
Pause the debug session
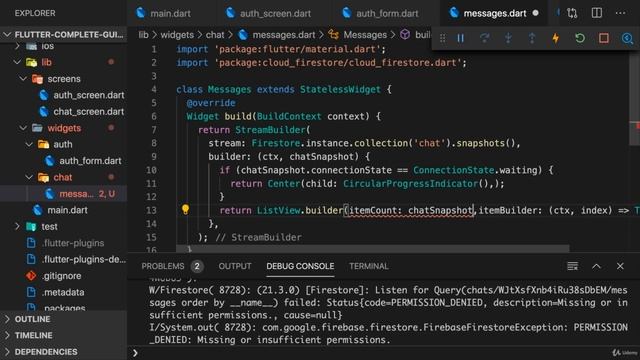coord(460,38)
